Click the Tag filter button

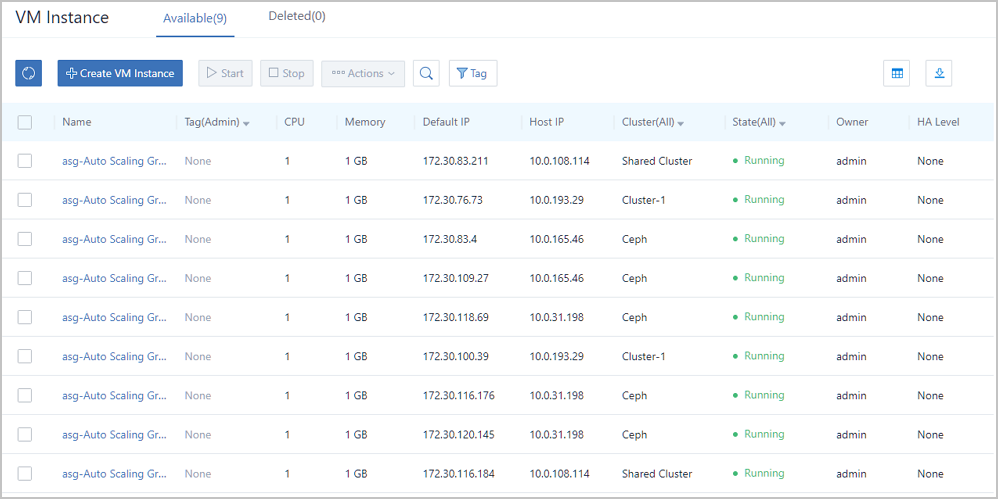point(472,73)
